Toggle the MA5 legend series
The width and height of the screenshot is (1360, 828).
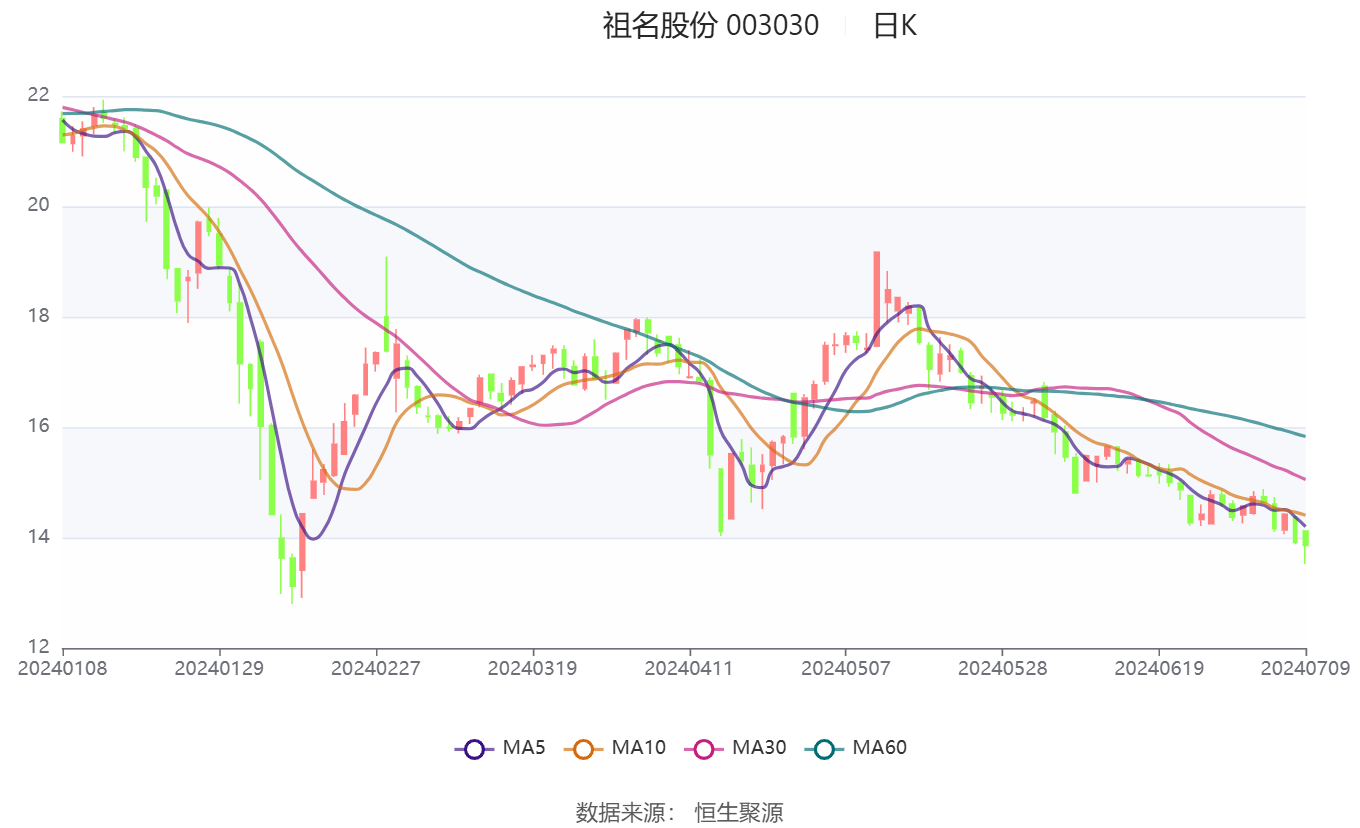(x=500, y=747)
